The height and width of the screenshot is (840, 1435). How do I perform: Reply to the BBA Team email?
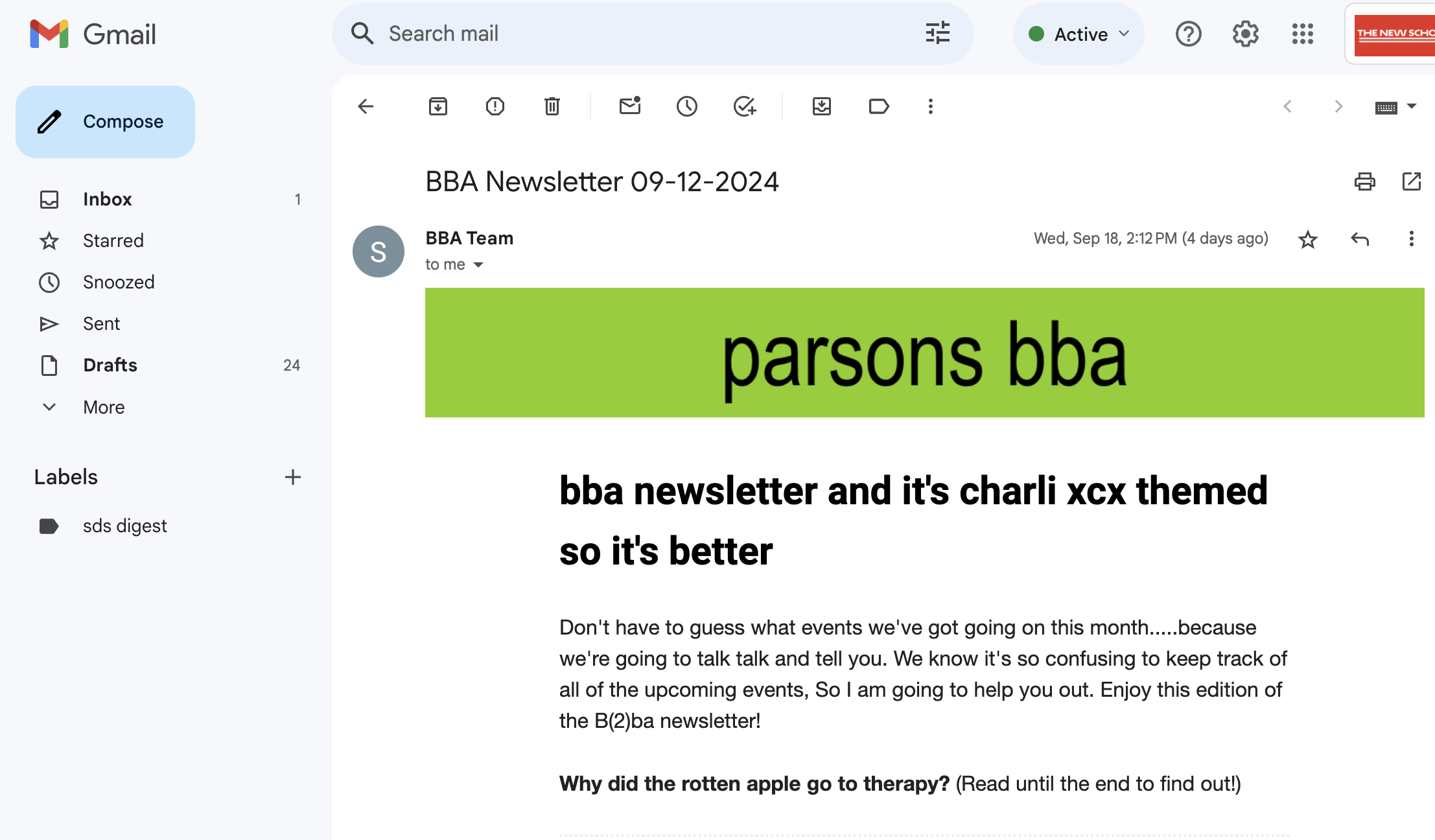pyautogui.click(x=1360, y=239)
